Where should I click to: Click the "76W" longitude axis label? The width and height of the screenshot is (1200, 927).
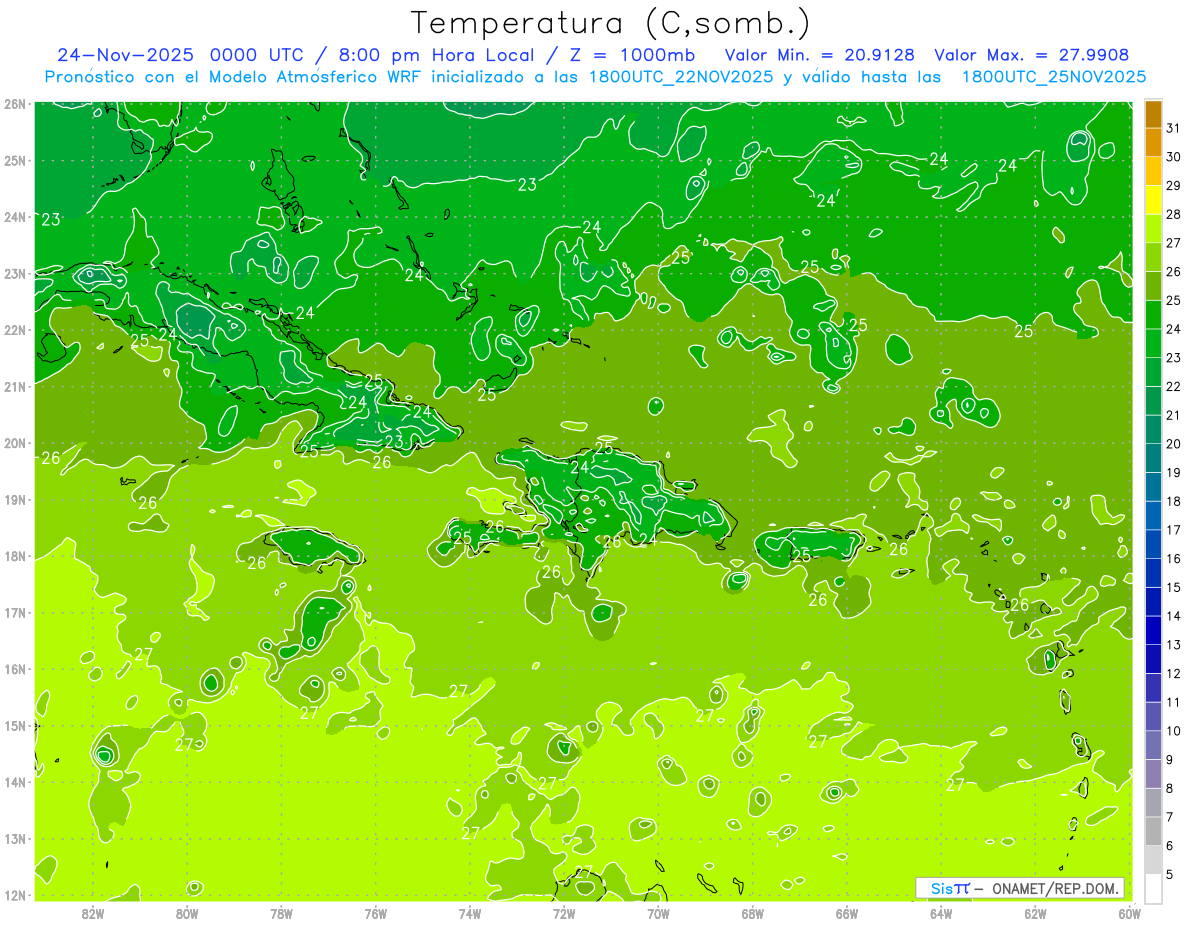coord(376,913)
